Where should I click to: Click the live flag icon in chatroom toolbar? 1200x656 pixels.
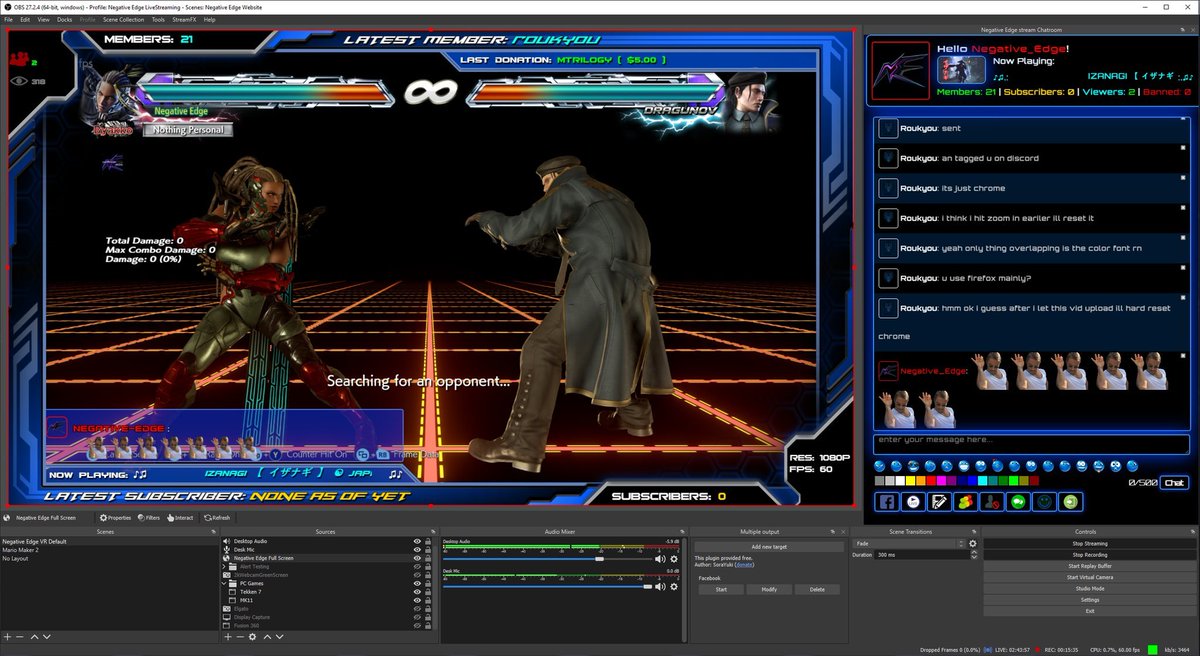(912, 503)
